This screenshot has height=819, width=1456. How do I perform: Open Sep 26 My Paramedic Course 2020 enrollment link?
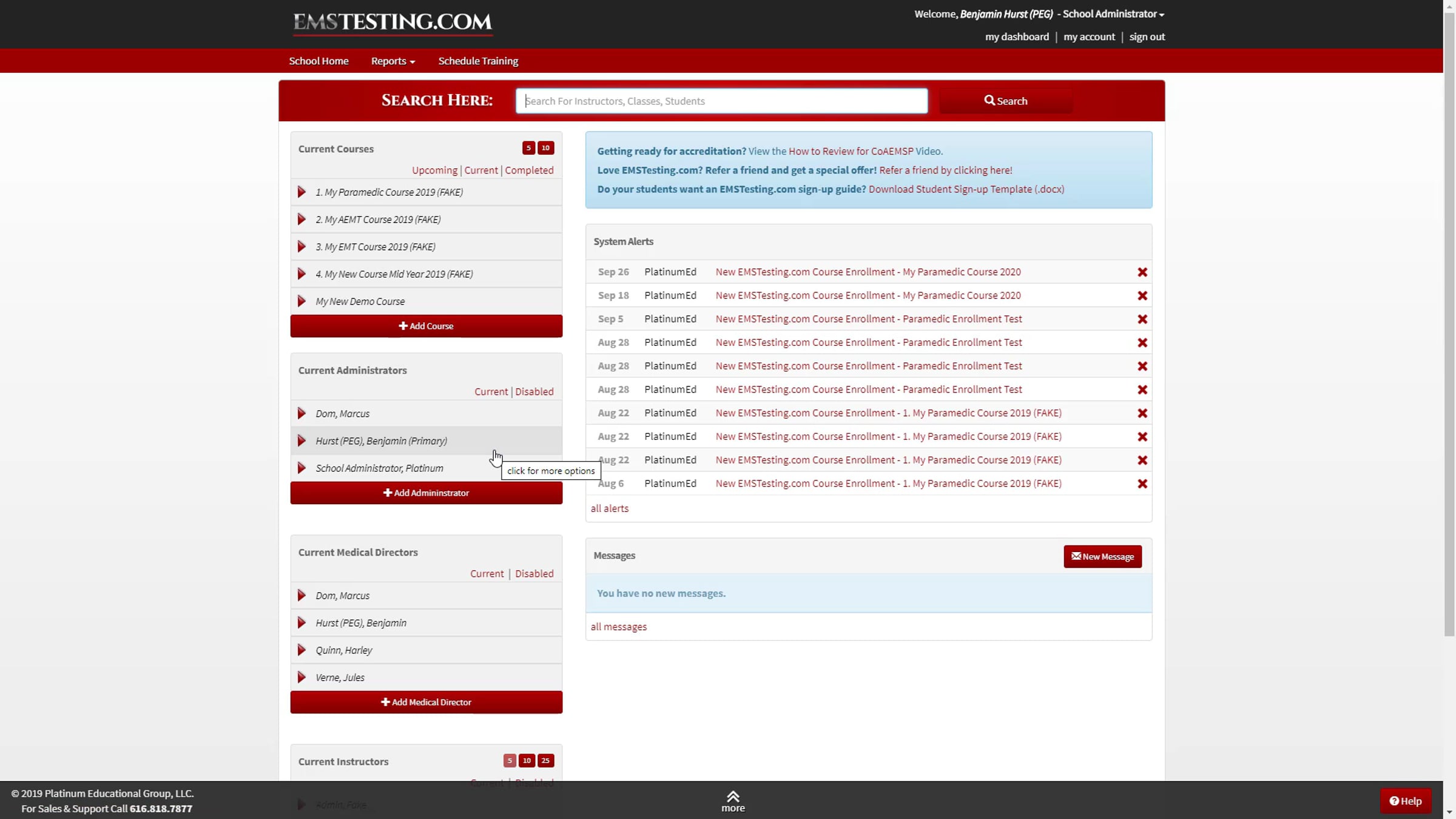tap(868, 272)
